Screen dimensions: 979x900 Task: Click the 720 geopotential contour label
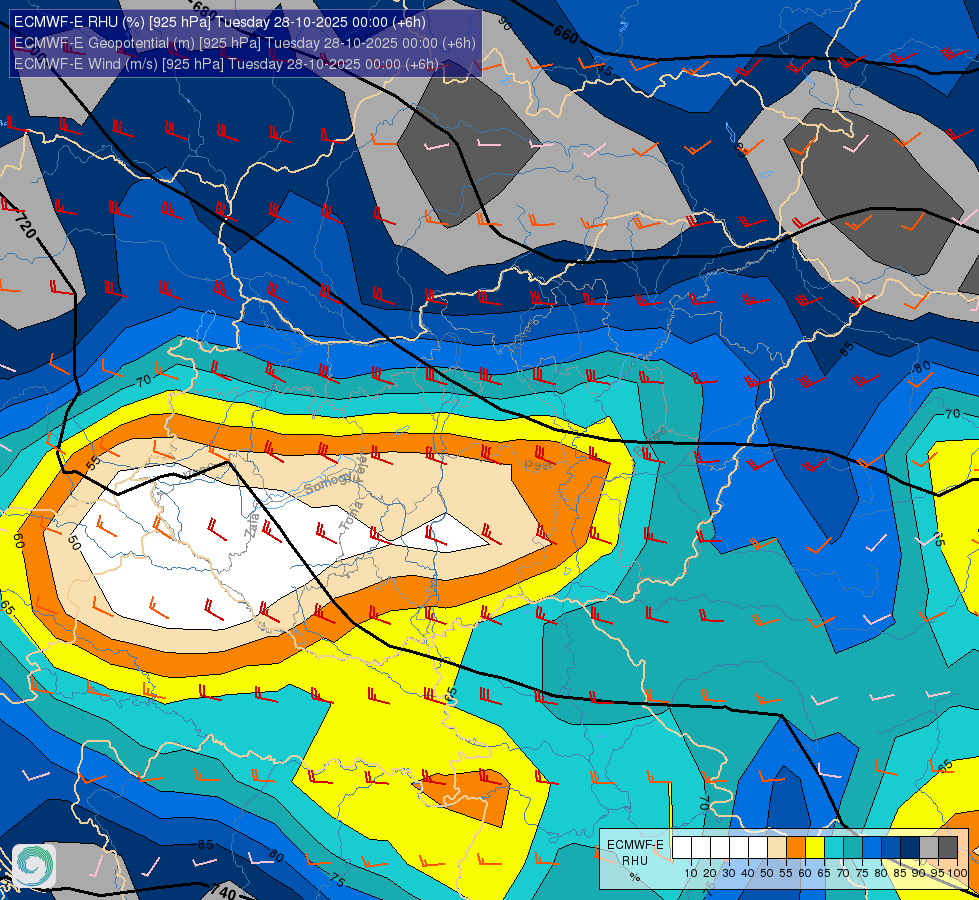pyautogui.click(x=24, y=225)
